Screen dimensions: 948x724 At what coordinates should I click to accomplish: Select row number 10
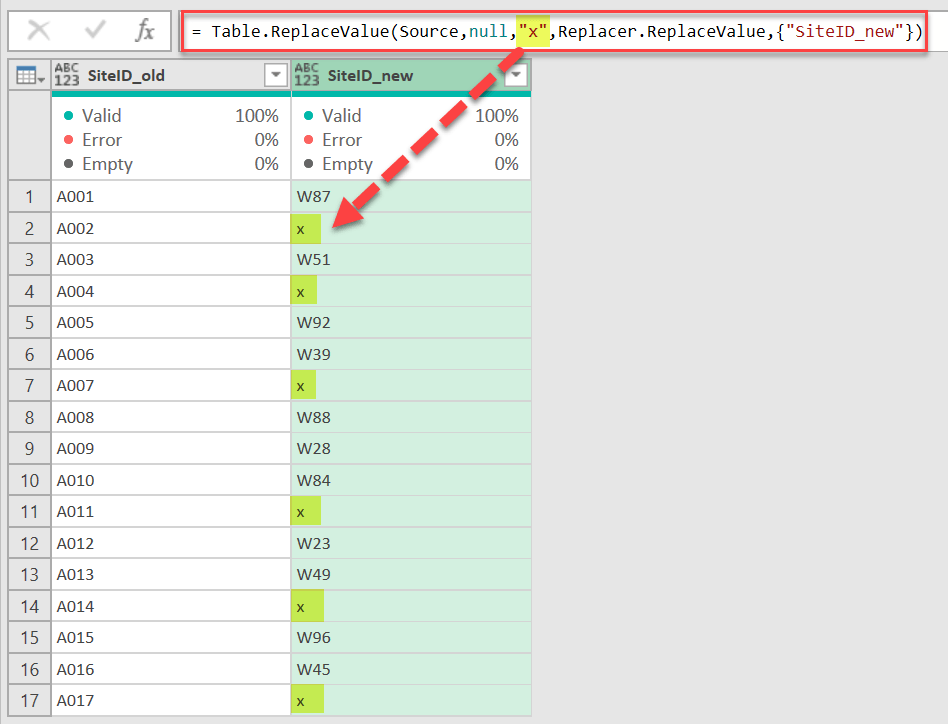pos(29,479)
